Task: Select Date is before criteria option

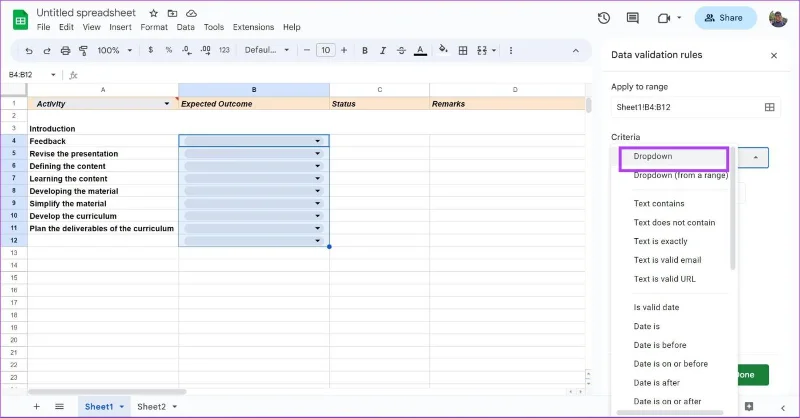Action: [x=660, y=345]
